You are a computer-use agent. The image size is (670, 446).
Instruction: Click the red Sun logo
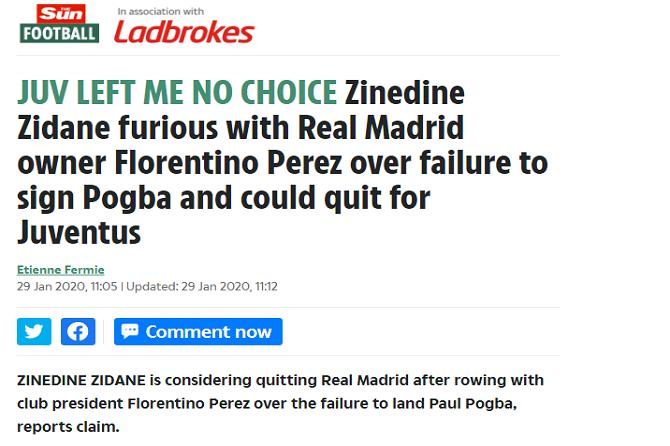coord(59,13)
